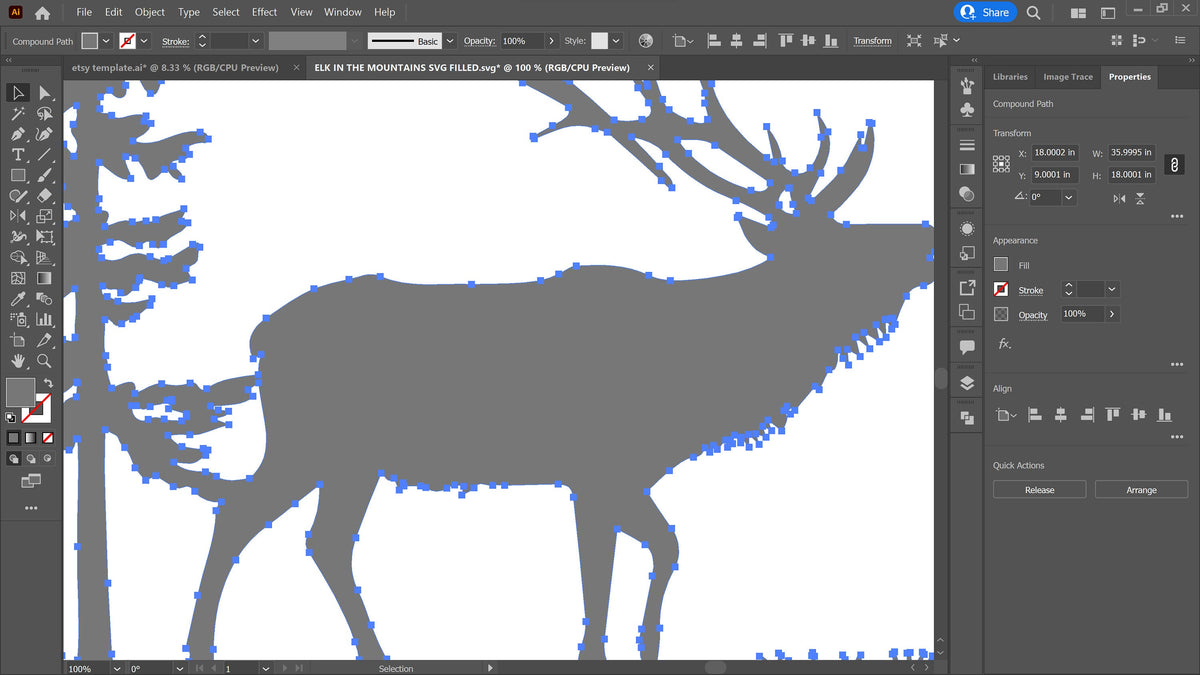Pick the Lasso tool
The width and height of the screenshot is (1200, 675).
(44, 114)
